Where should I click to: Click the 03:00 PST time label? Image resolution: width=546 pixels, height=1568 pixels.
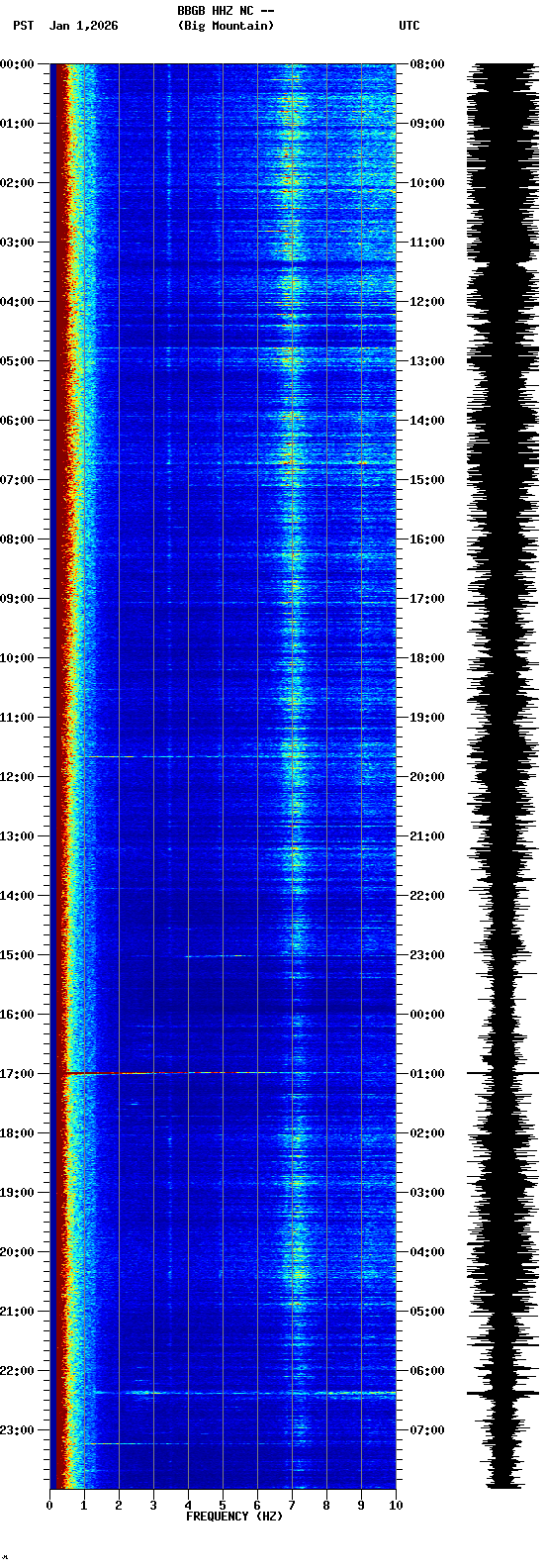(x=17, y=243)
